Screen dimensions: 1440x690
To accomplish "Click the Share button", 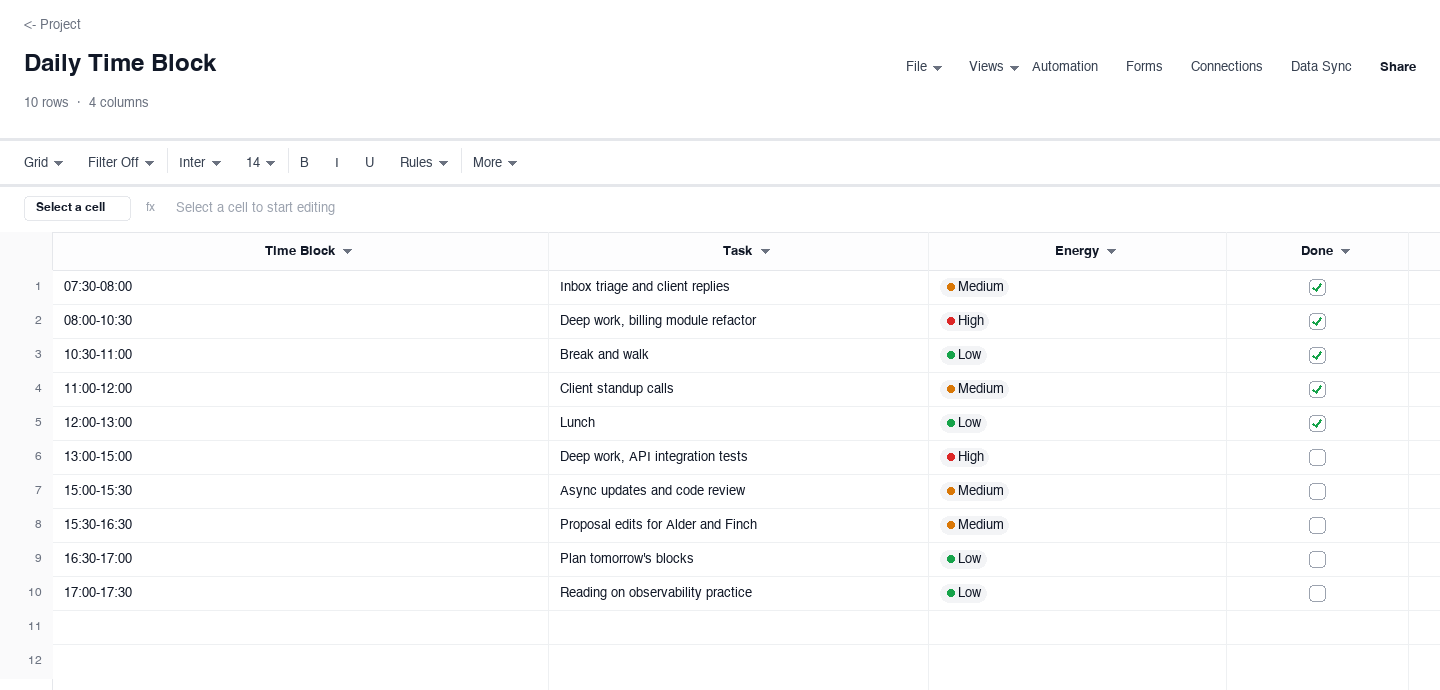I will (1398, 67).
